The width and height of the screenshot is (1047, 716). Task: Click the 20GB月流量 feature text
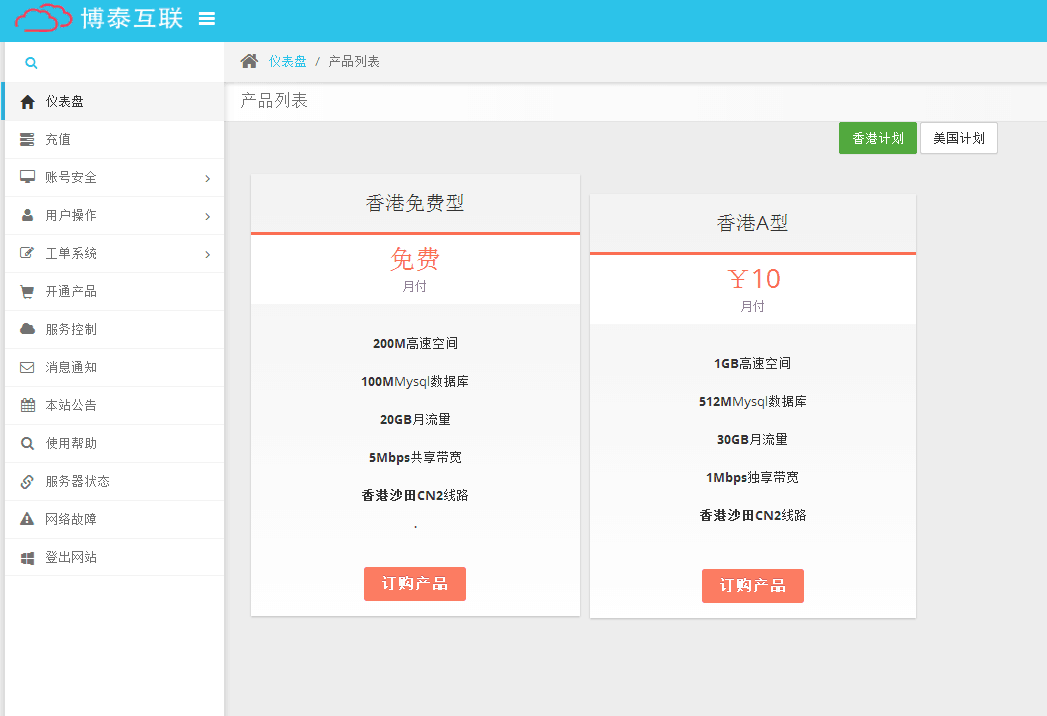pyautogui.click(x=415, y=419)
